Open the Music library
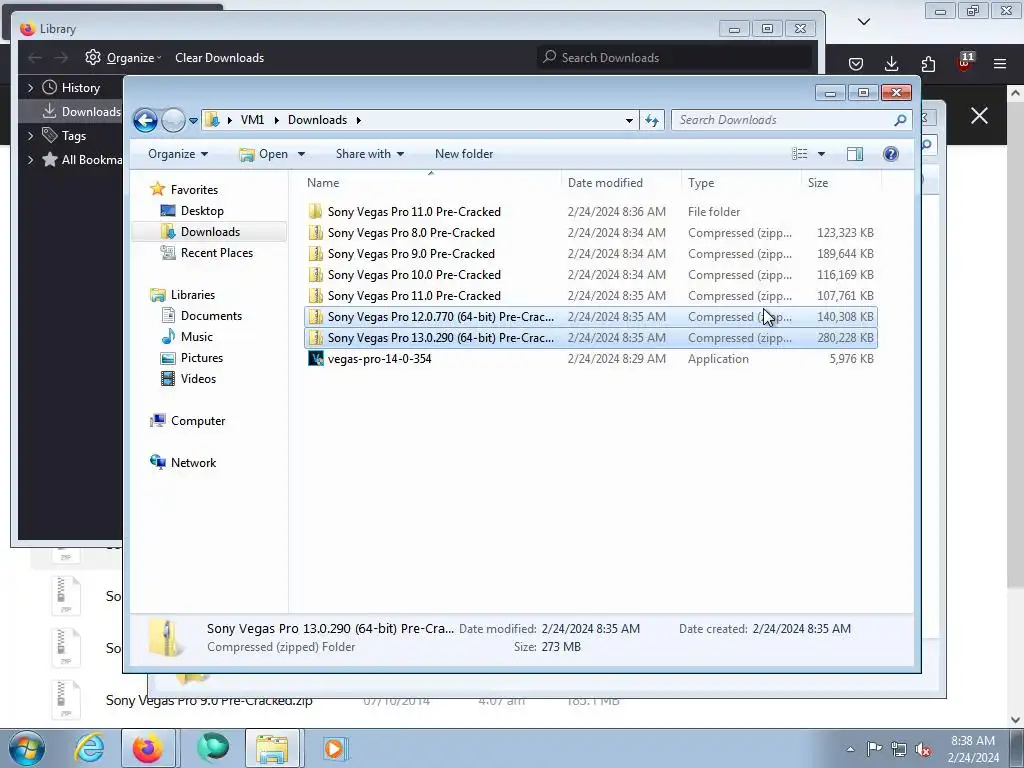 [196, 337]
